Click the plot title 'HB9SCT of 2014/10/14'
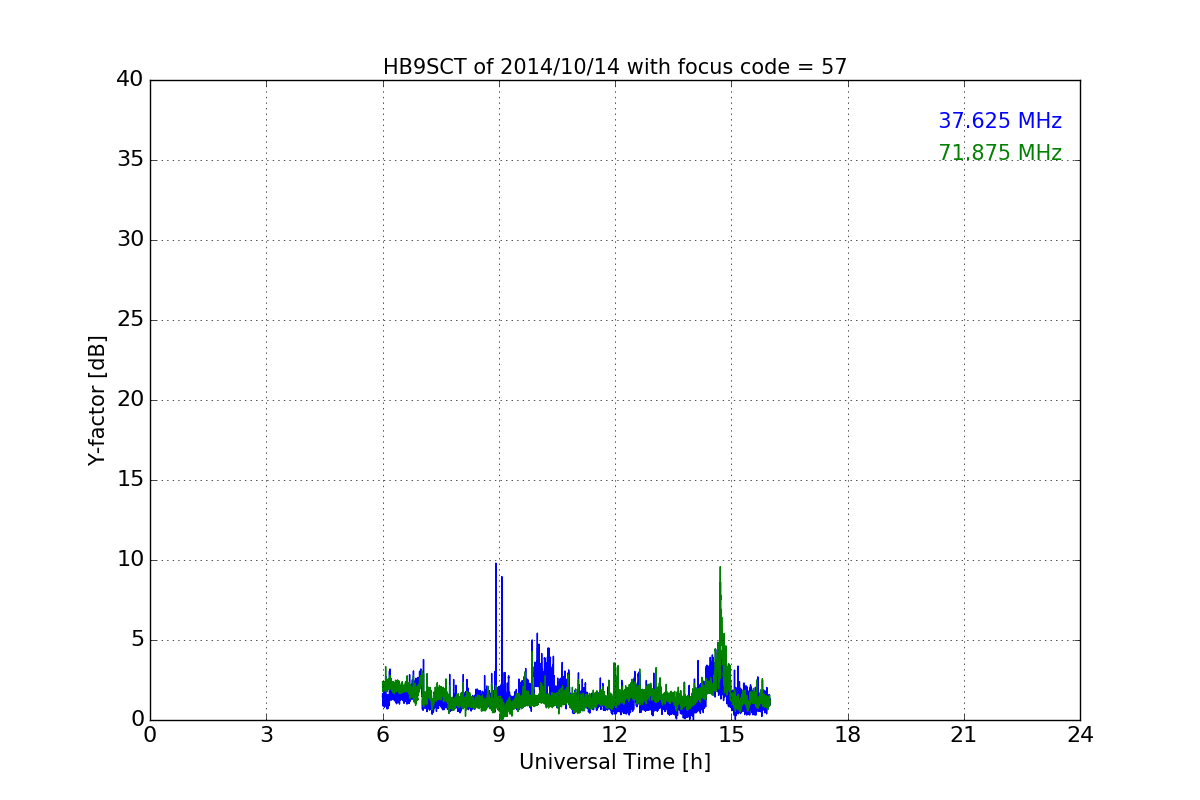The height and width of the screenshot is (800, 1200). (615, 67)
